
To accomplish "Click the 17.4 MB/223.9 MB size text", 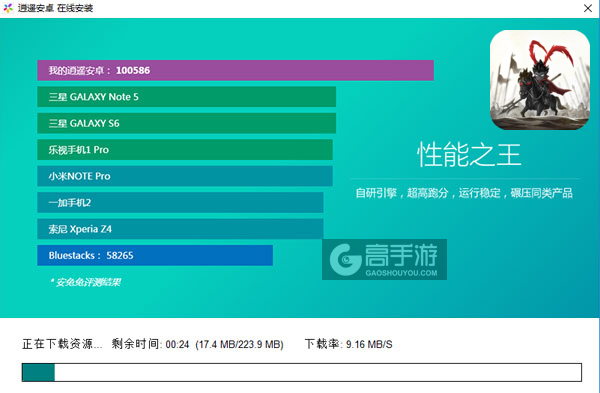I will (x=240, y=344).
